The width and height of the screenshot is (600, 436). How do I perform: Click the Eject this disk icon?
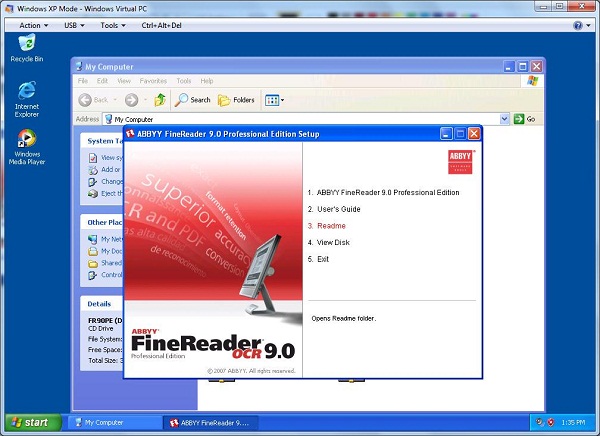tap(93, 193)
